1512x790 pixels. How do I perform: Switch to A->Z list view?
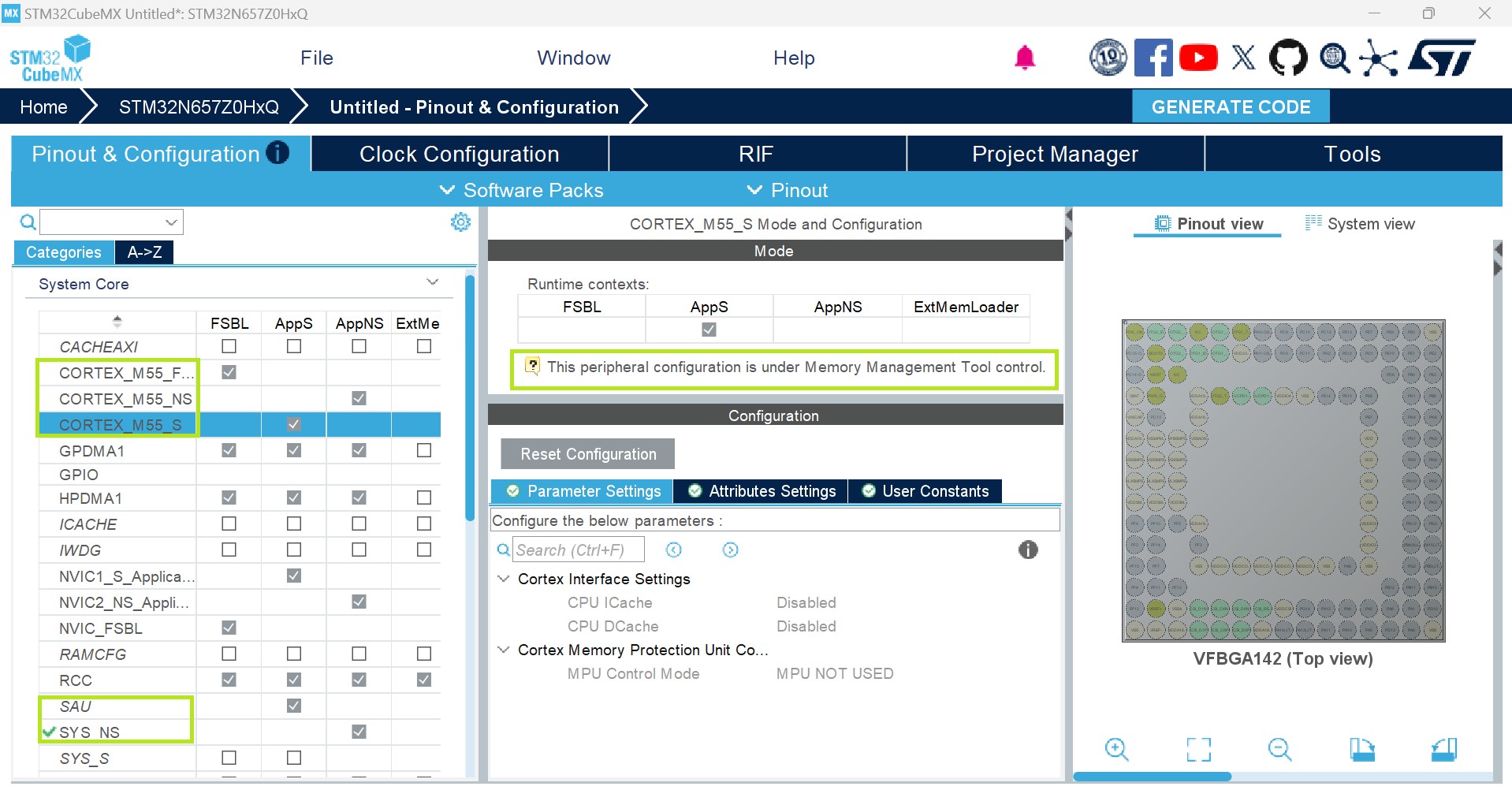[144, 252]
